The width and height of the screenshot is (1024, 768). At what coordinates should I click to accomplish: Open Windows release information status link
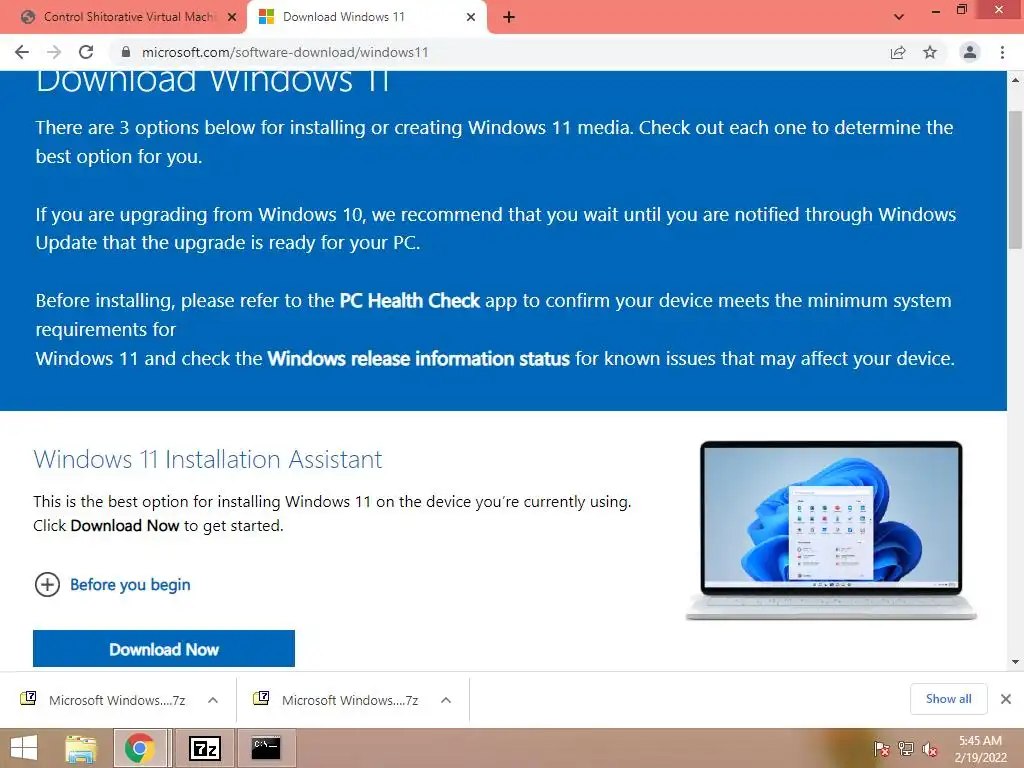click(x=419, y=359)
